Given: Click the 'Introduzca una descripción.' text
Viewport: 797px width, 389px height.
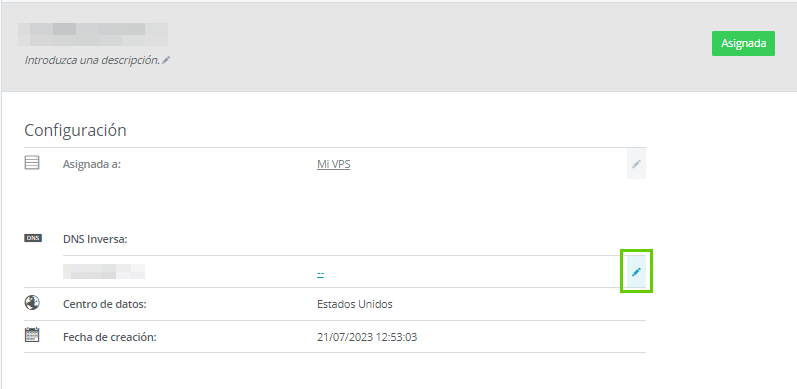Looking at the screenshot, I should (x=92, y=60).
